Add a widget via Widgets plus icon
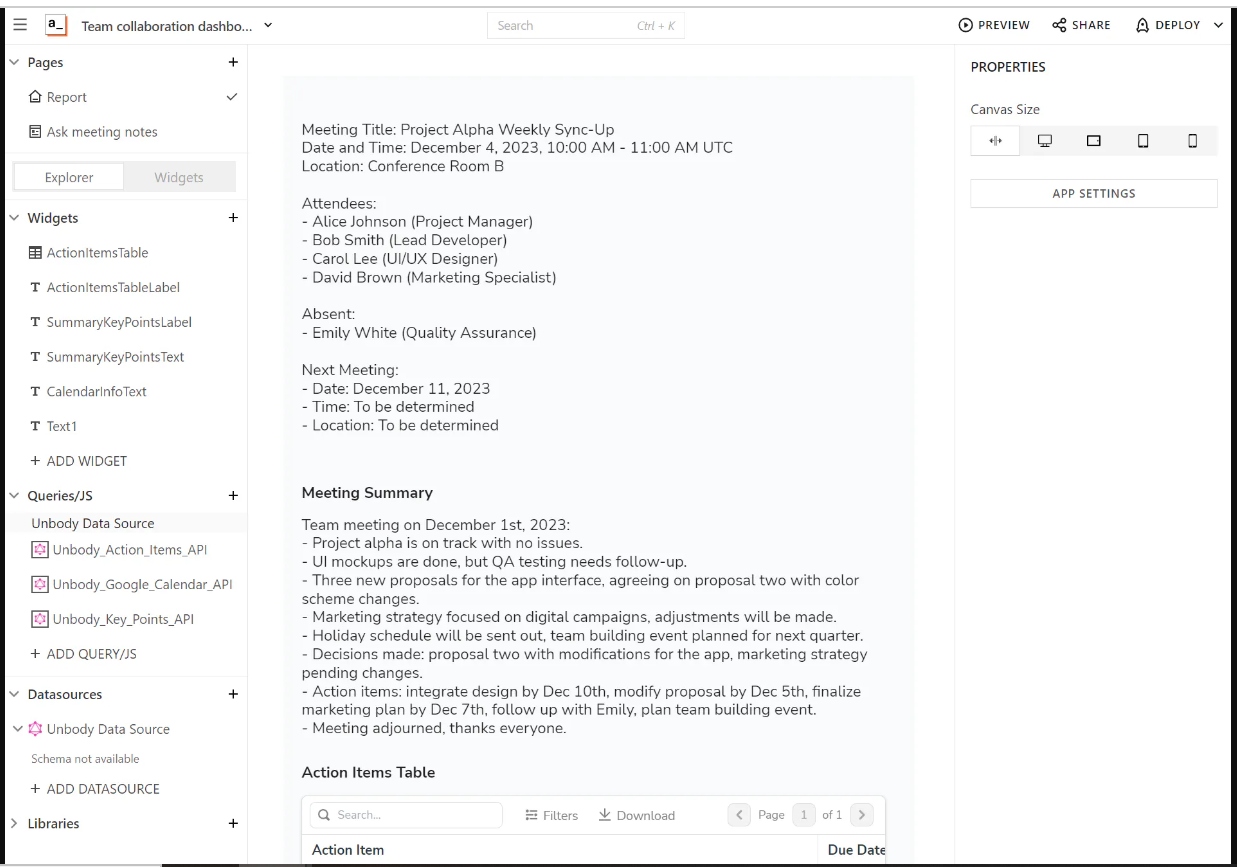Screen dimensions: 1237x867 [x=233, y=218]
